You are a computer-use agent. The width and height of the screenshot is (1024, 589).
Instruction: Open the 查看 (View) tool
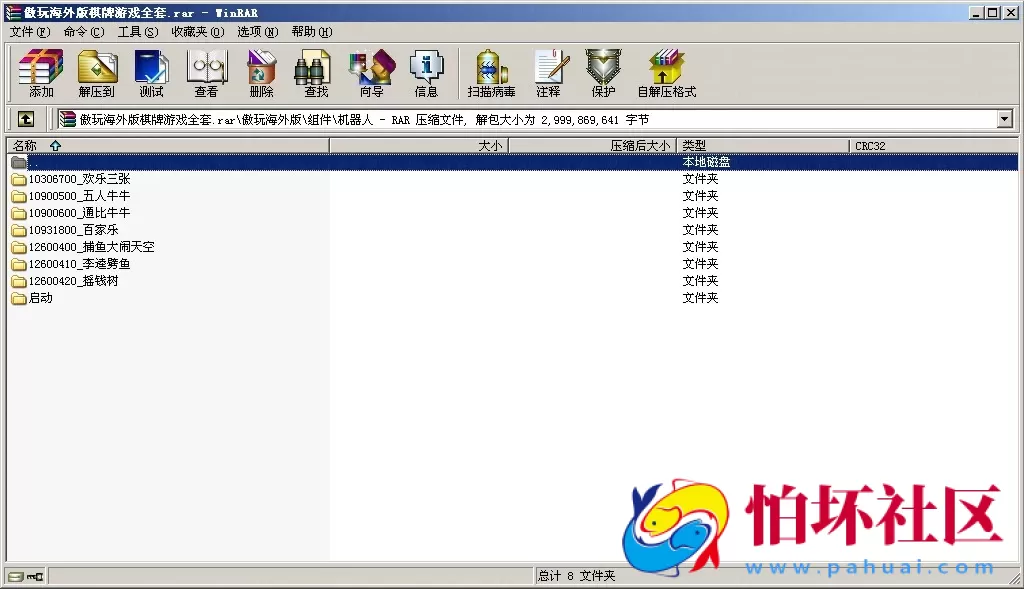click(x=206, y=72)
